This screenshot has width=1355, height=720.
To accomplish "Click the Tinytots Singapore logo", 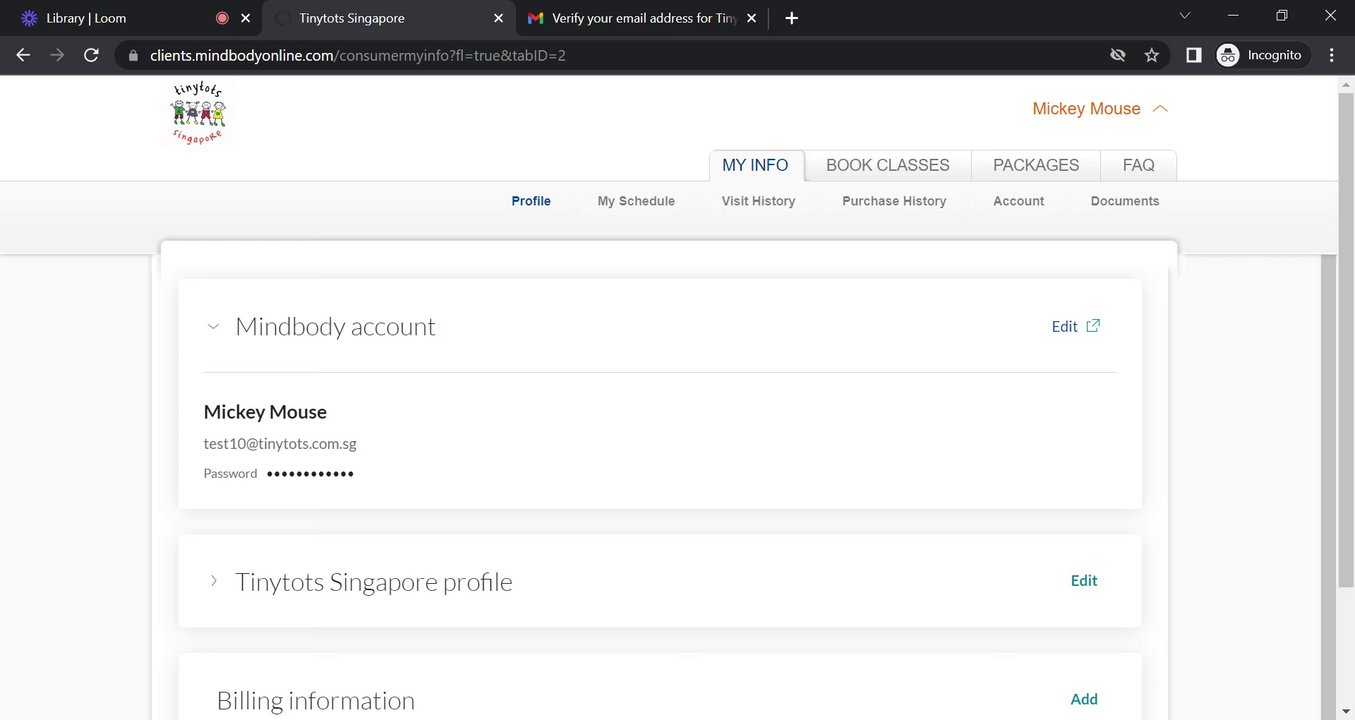I will coord(199,114).
